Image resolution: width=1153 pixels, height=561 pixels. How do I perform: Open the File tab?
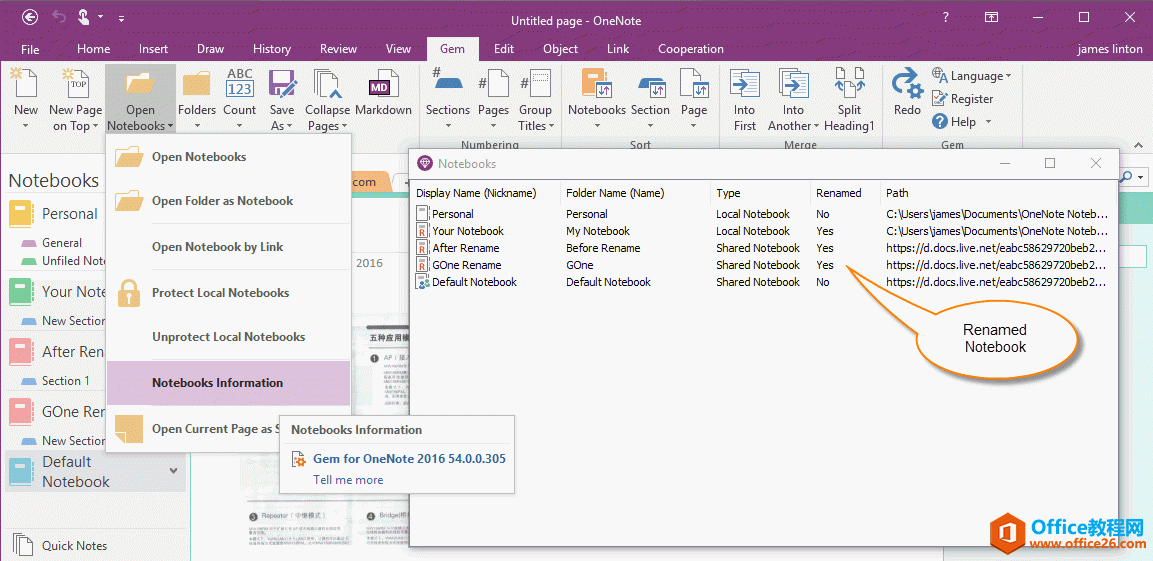coord(30,49)
